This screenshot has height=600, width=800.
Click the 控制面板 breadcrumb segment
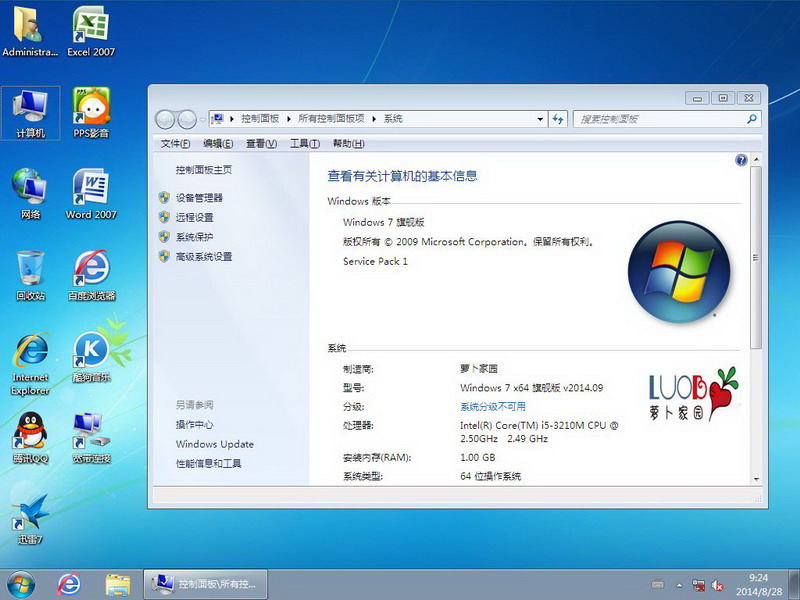click(260, 119)
